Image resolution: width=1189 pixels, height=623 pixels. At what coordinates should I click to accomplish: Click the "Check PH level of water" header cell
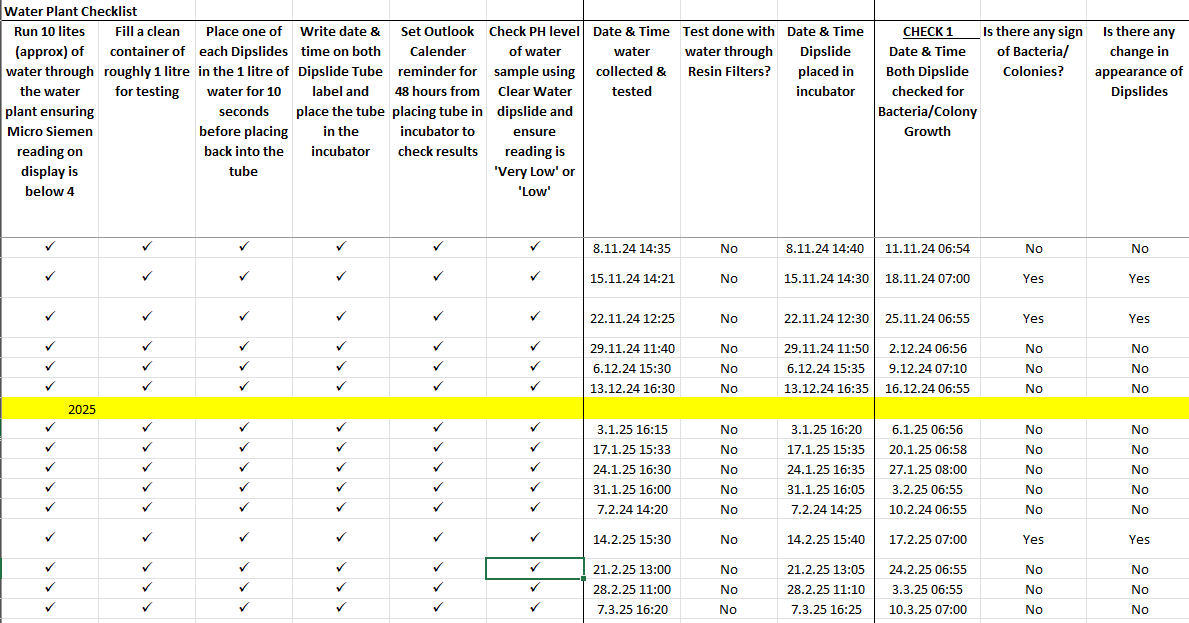pos(535,111)
